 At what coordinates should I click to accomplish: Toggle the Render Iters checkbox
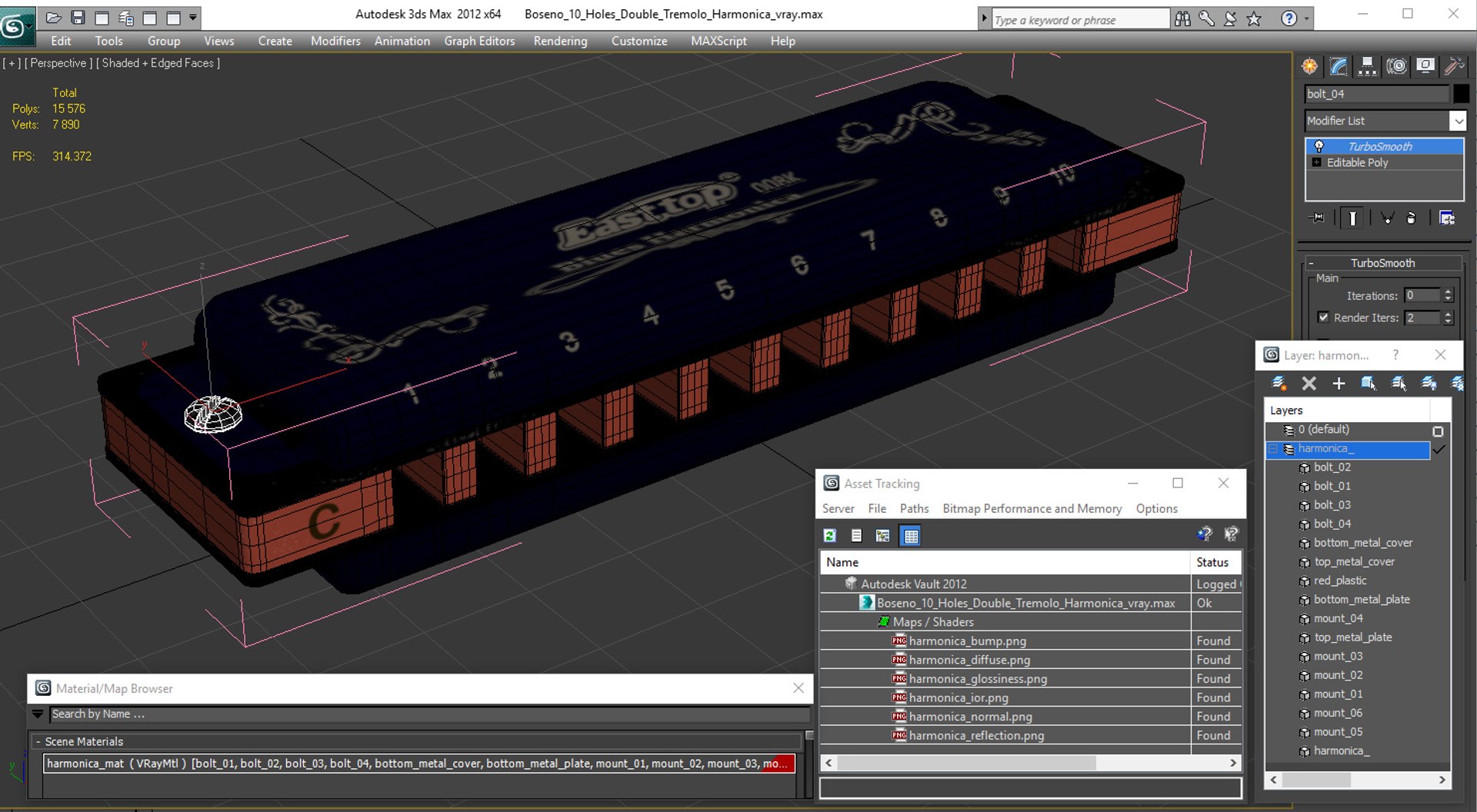point(1323,318)
